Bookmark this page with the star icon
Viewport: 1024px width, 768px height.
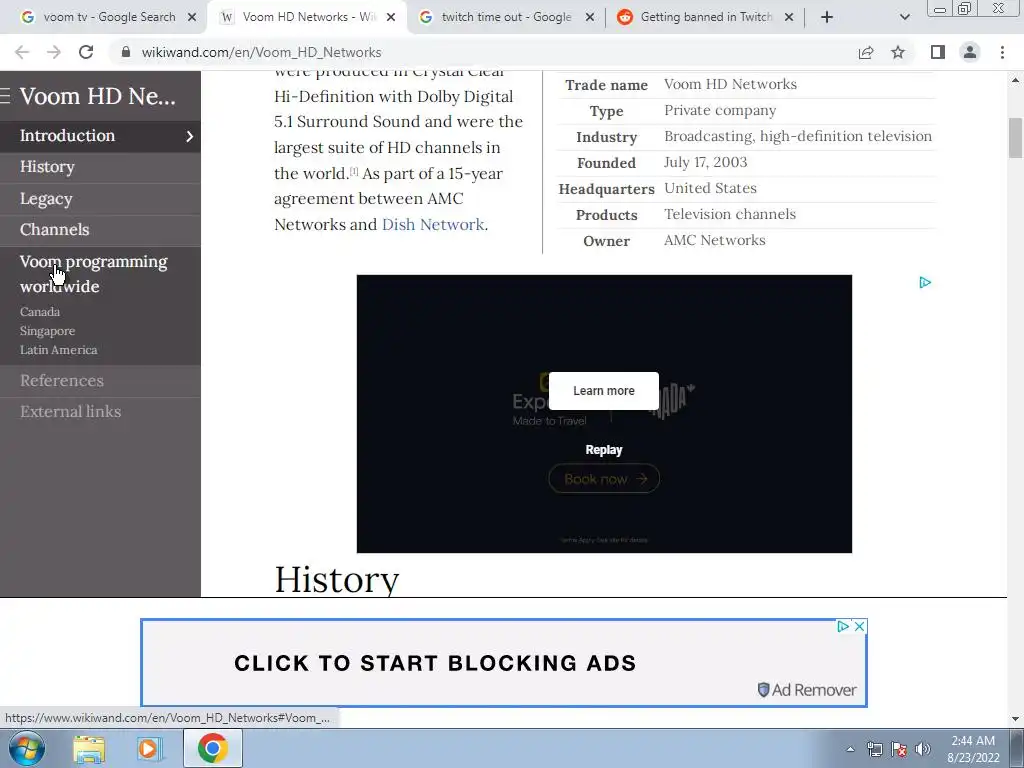click(898, 52)
